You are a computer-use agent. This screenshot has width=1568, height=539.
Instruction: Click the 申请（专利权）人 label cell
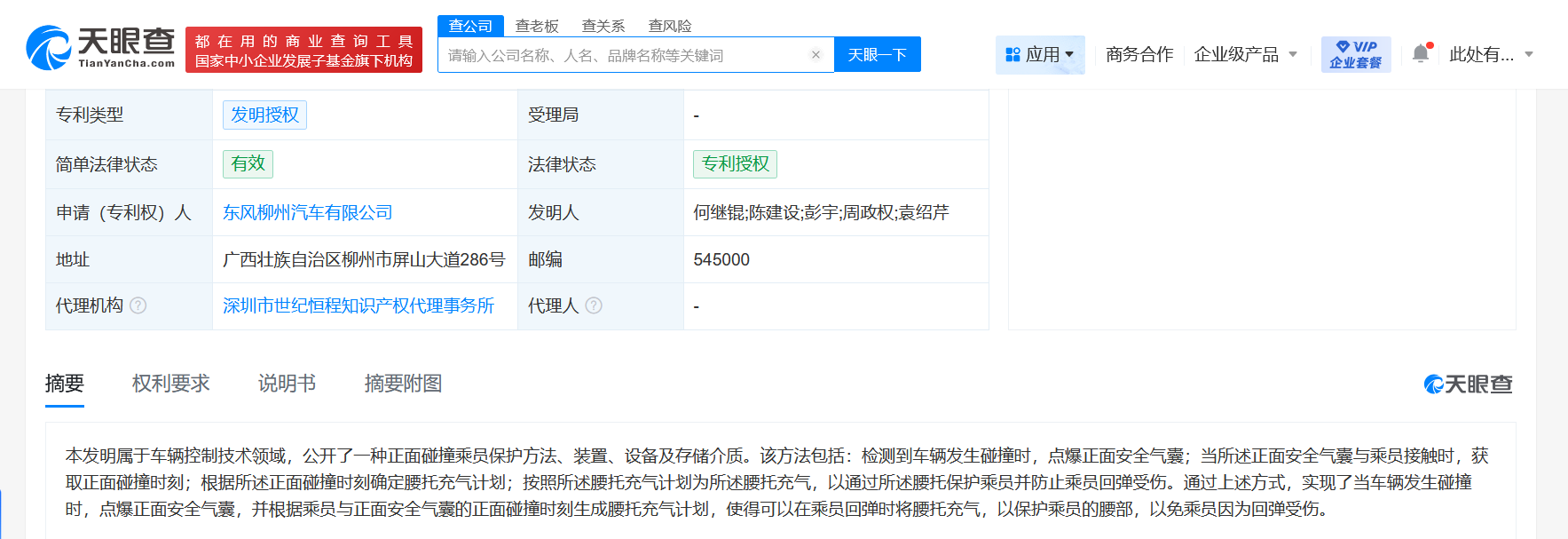130,212
